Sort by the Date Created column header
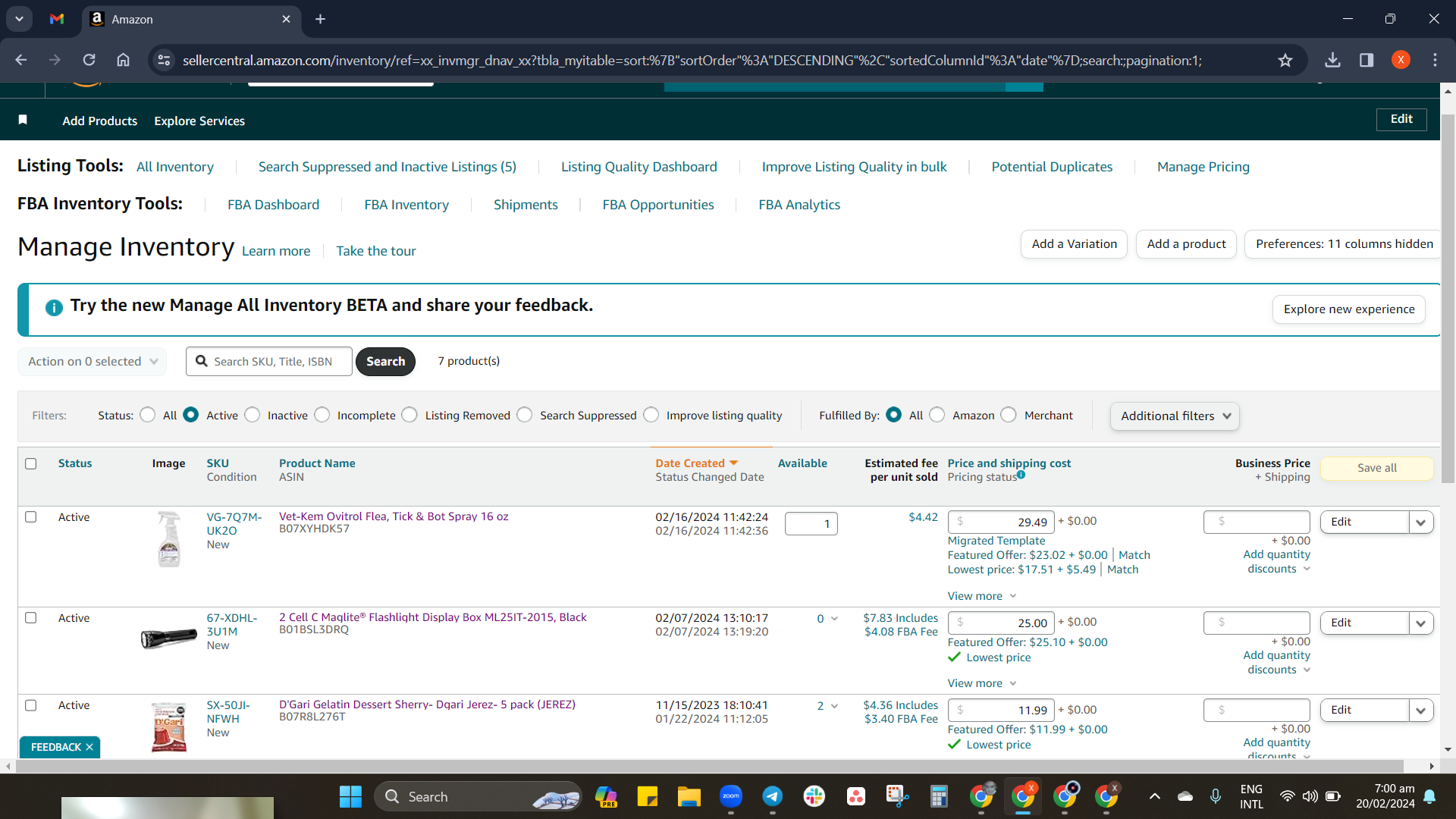1456x819 pixels. click(696, 463)
